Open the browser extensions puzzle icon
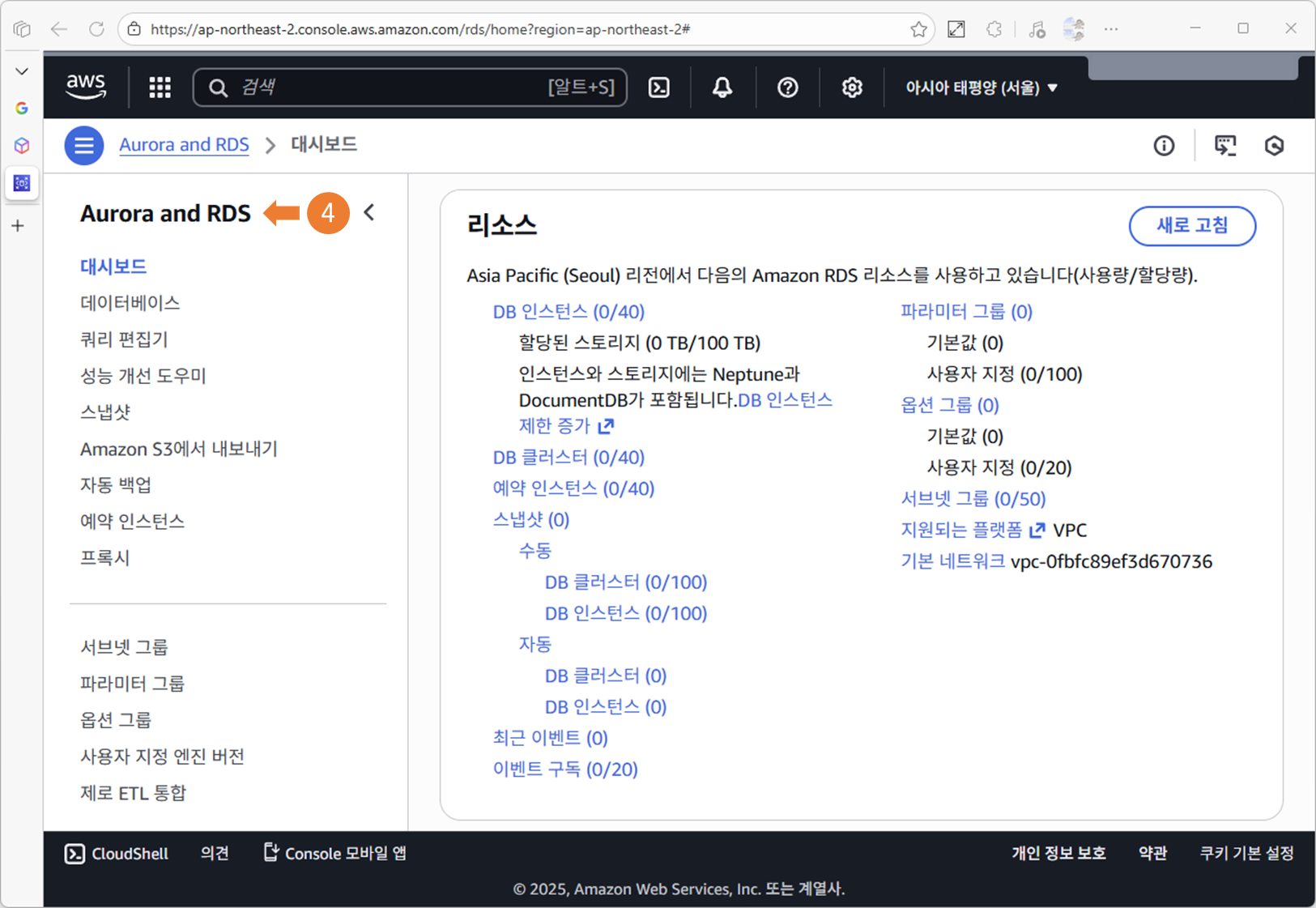 994,29
